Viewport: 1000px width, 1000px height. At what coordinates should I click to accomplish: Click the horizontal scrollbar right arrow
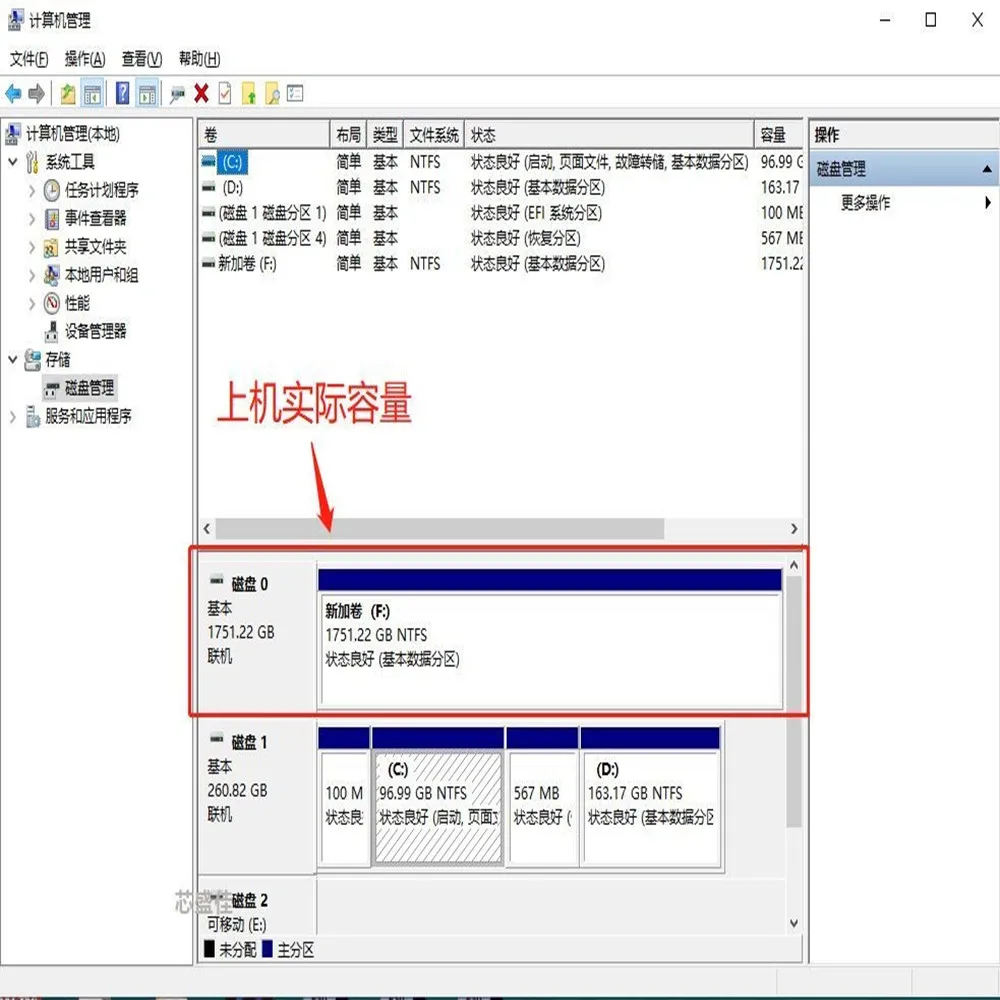click(x=794, y=529)
